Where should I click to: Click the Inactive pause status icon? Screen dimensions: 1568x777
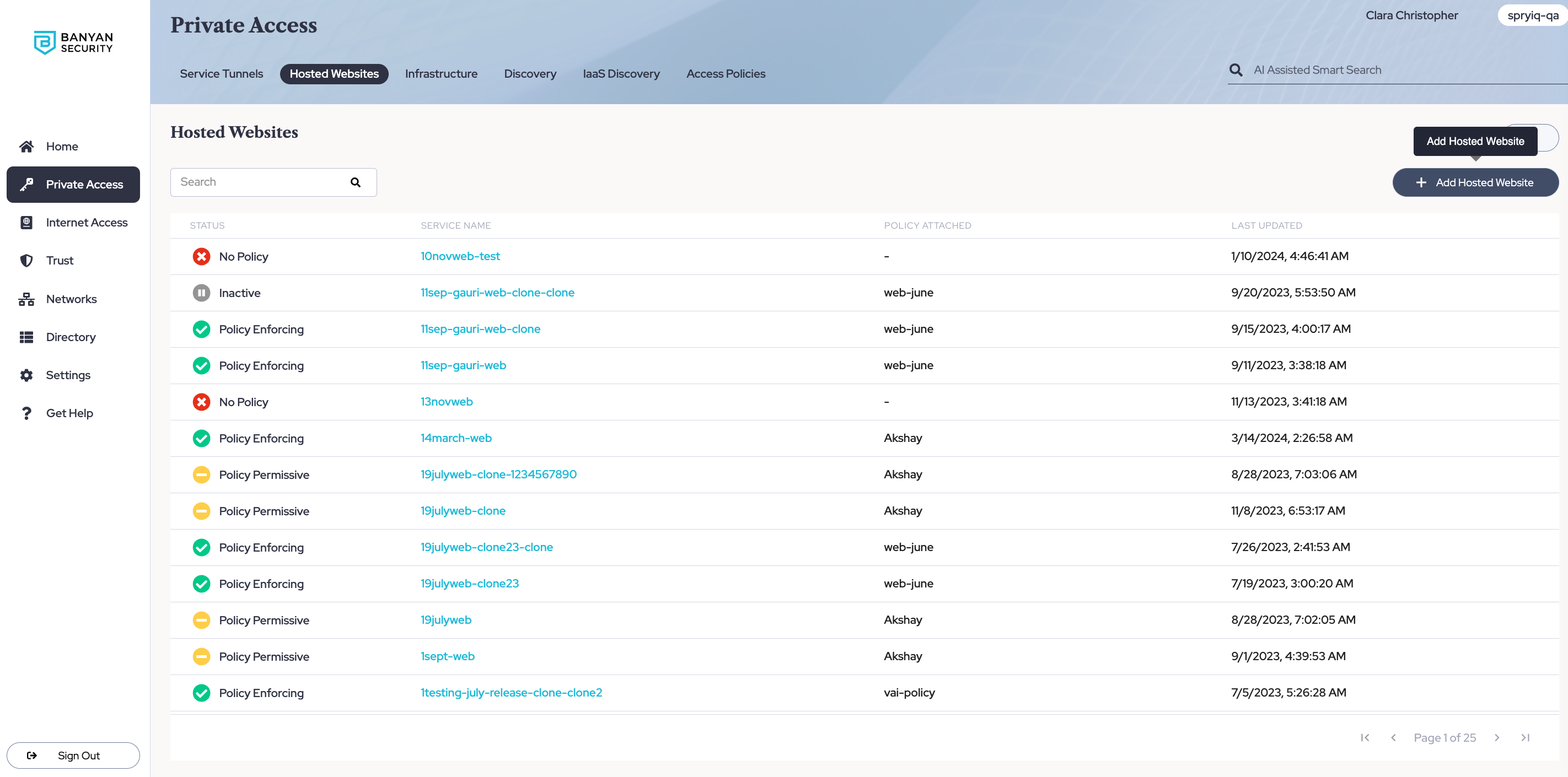pos(201,293)
